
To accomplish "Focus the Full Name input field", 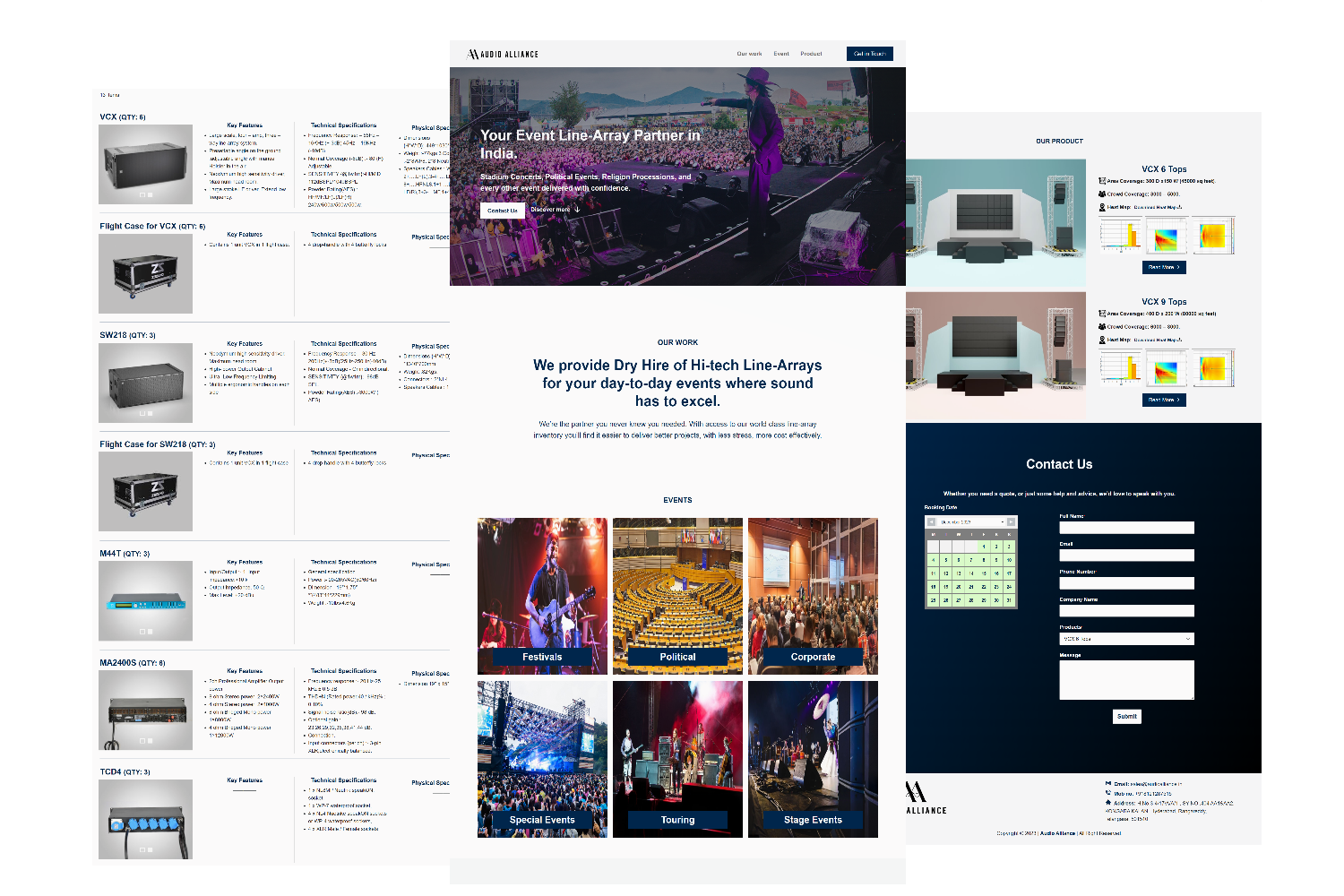I will (1127, 528).
